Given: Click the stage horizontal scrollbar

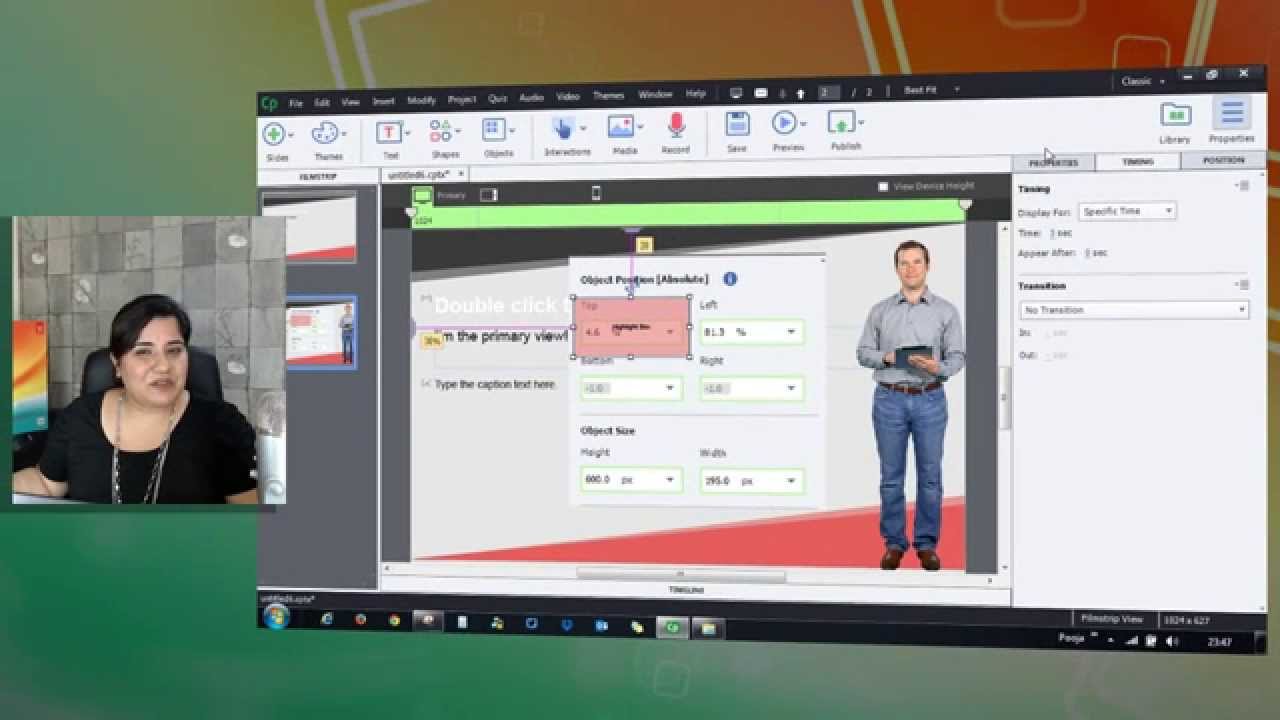Looking at the screenshot, I should pos(681,575).
